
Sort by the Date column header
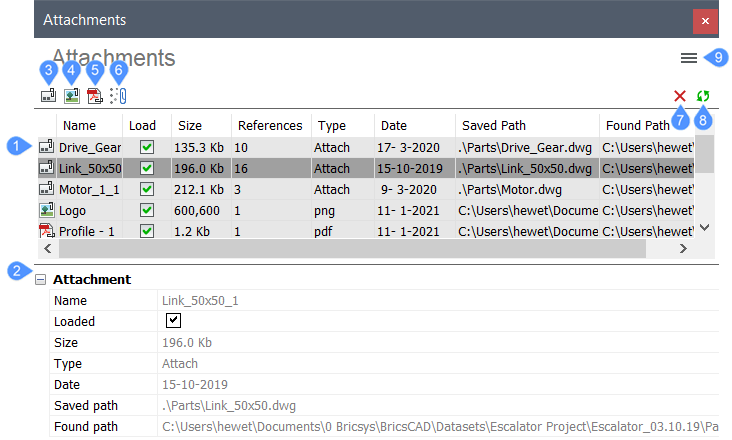coord(394,126)
